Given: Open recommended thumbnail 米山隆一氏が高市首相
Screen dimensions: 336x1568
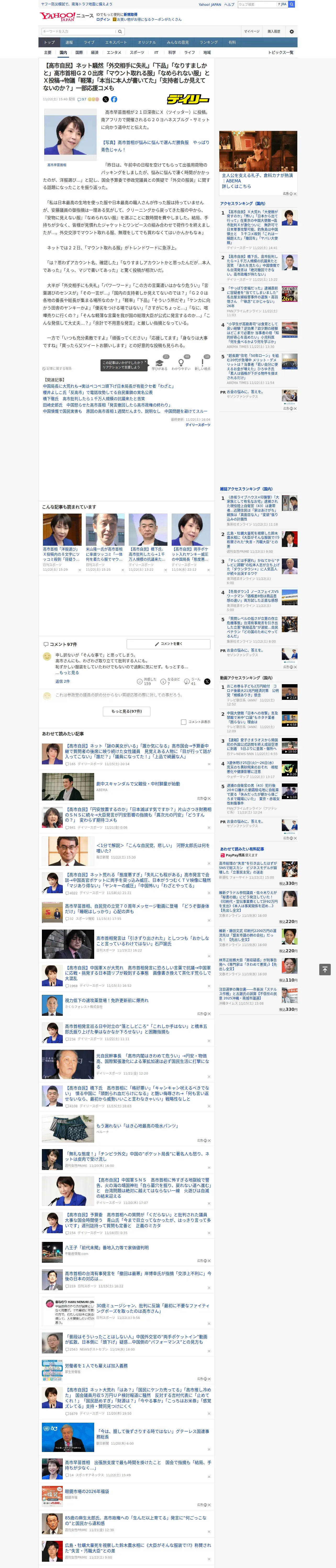Looking at the screenshot, I should (105, 529).
